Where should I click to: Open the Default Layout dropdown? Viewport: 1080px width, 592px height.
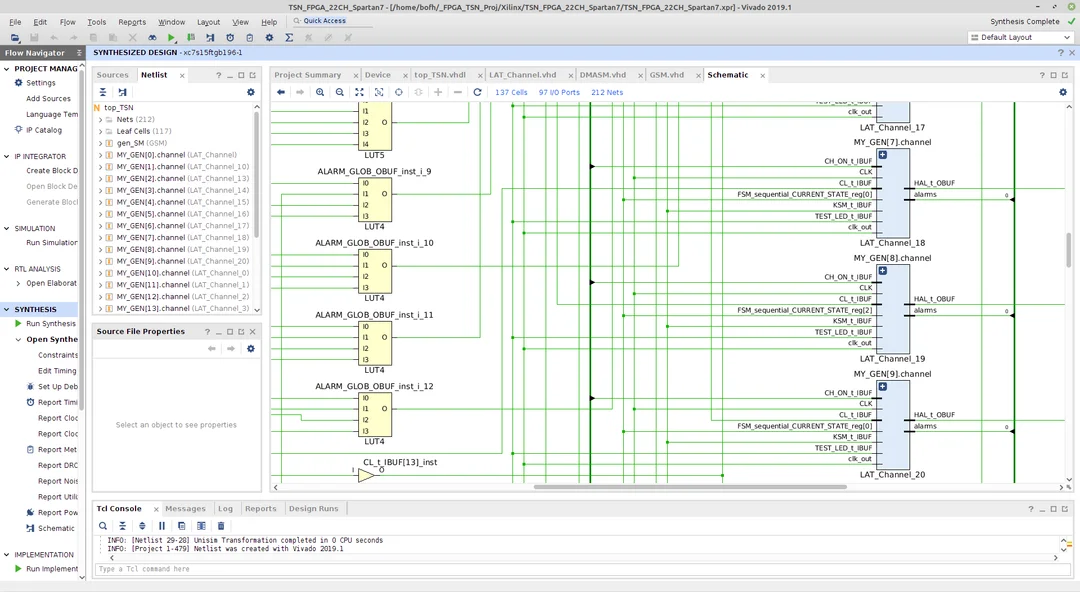[1021, 37]
